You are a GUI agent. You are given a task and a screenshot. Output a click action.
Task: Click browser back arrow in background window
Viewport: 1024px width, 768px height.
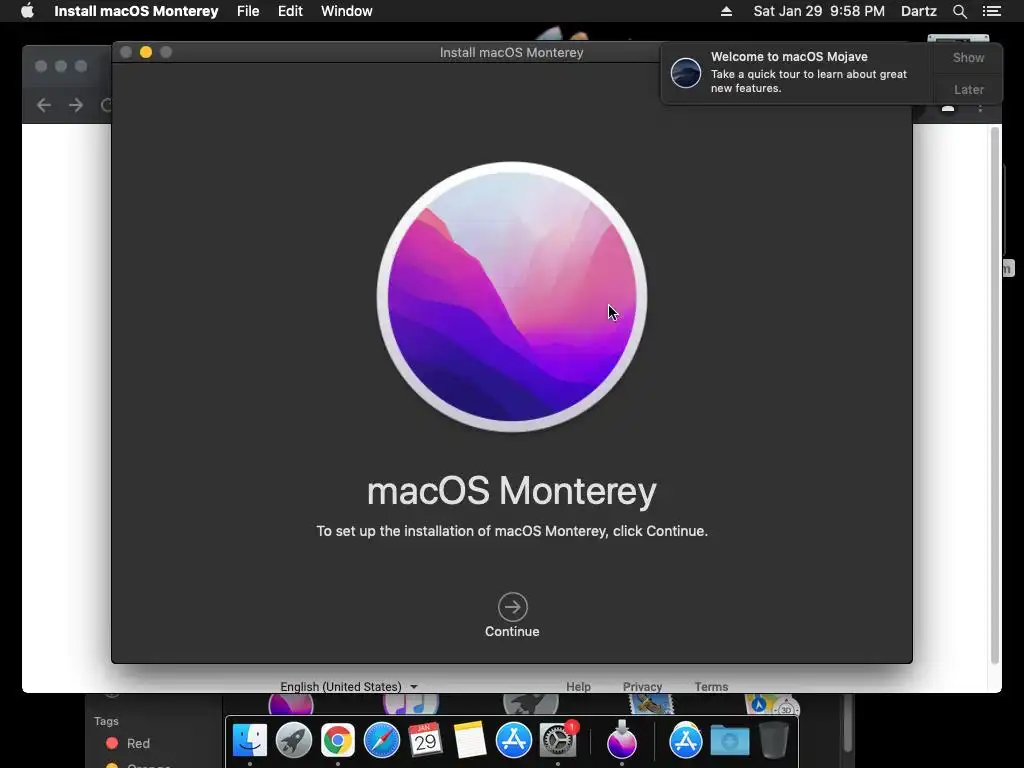[44, 105]
